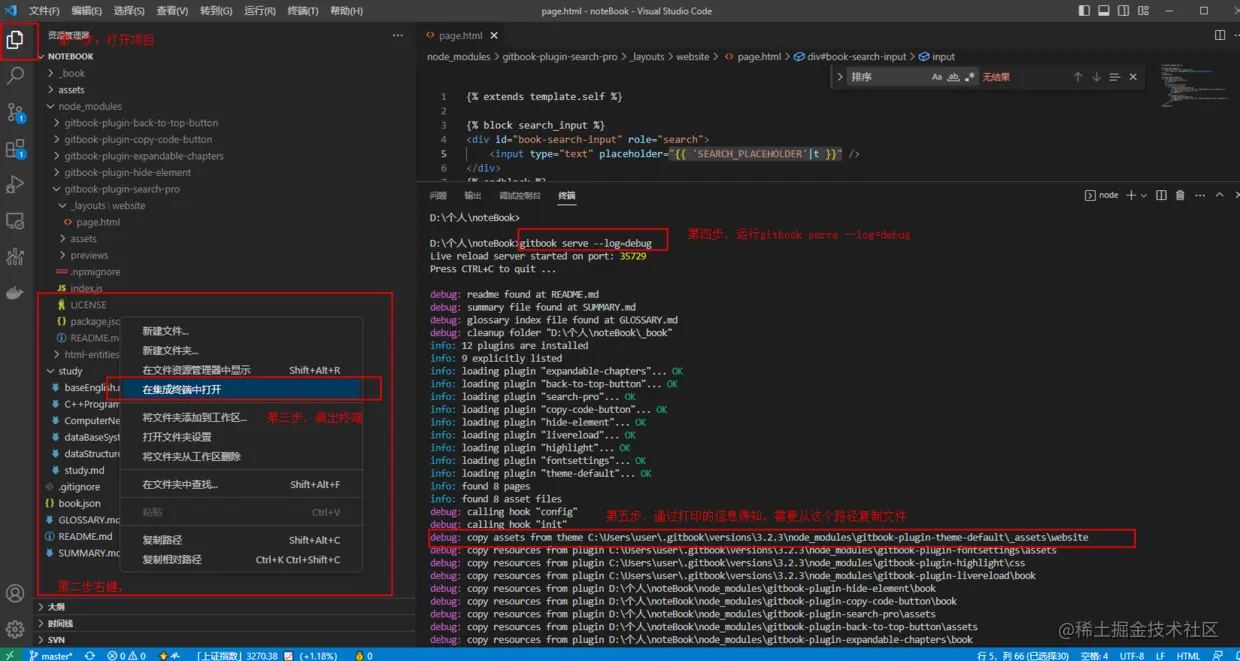1240x661 pixels.
Task: Select 新建文件夹... from context menu
Action: click(240, 350)
